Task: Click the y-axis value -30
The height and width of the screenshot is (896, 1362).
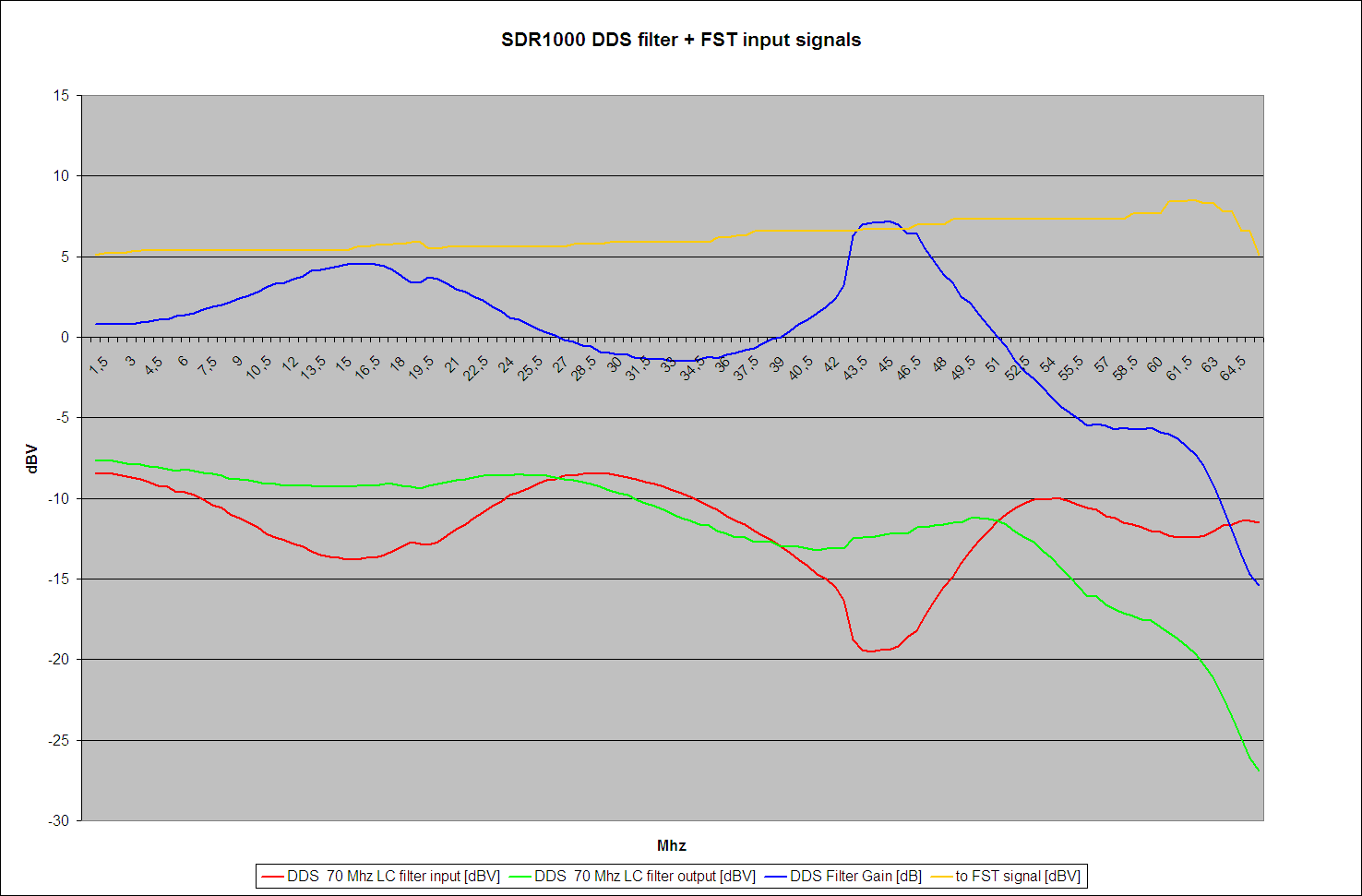Action: [59, 820]
